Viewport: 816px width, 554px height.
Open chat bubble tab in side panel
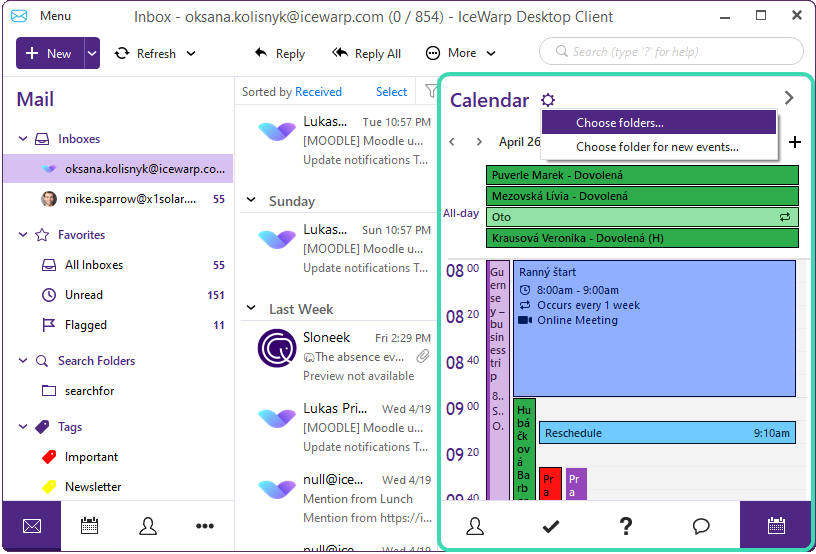click(x=701, y=525)
